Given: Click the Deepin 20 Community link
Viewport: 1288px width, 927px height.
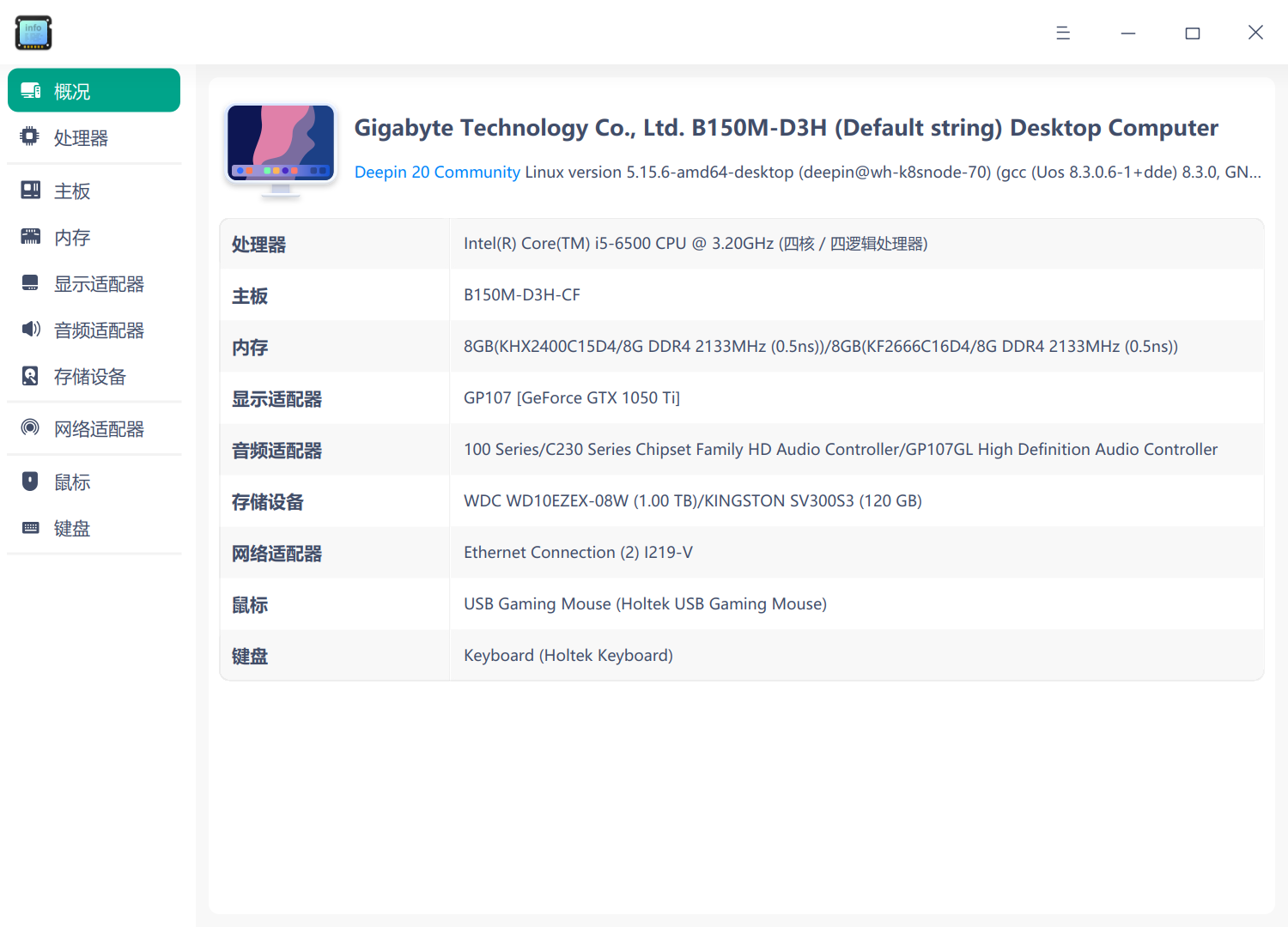Looking at the screenshot, I should coord(437,172).
